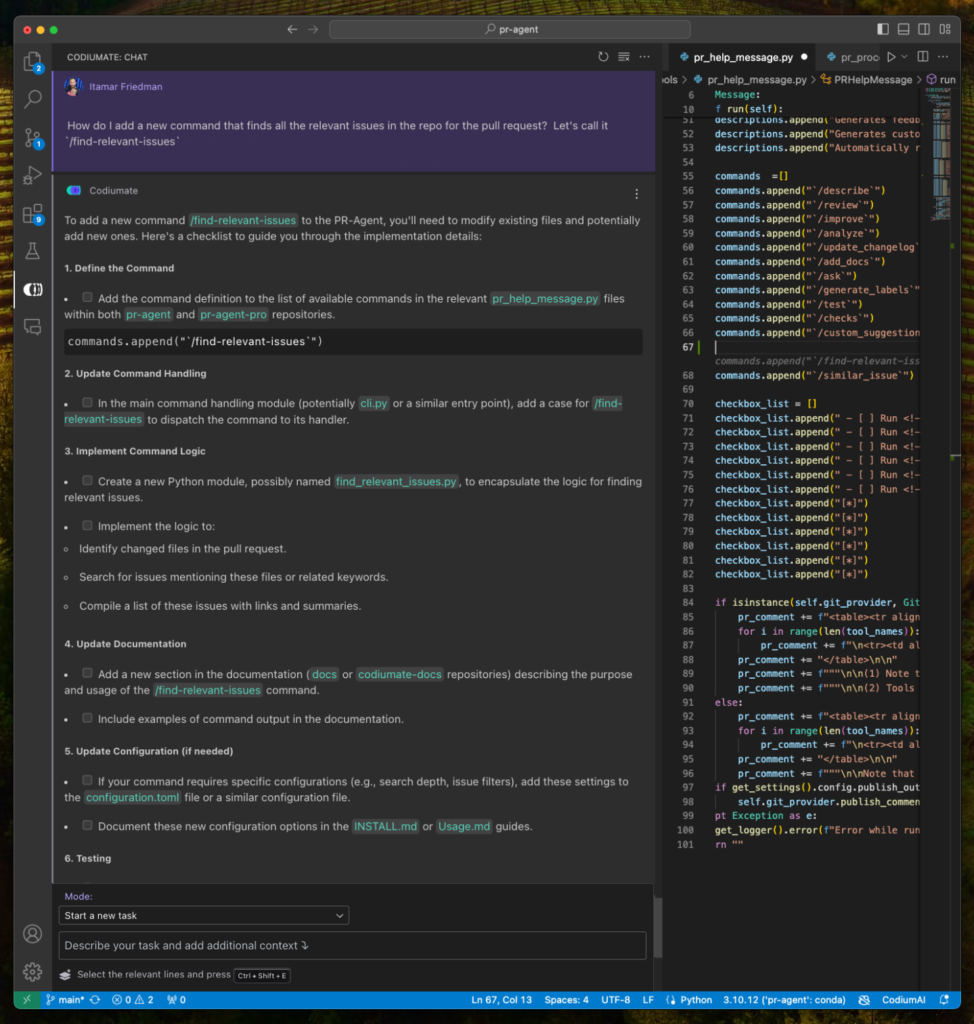Open editor more actions menu
The image size is (974, 1024).
coord(943,57)
